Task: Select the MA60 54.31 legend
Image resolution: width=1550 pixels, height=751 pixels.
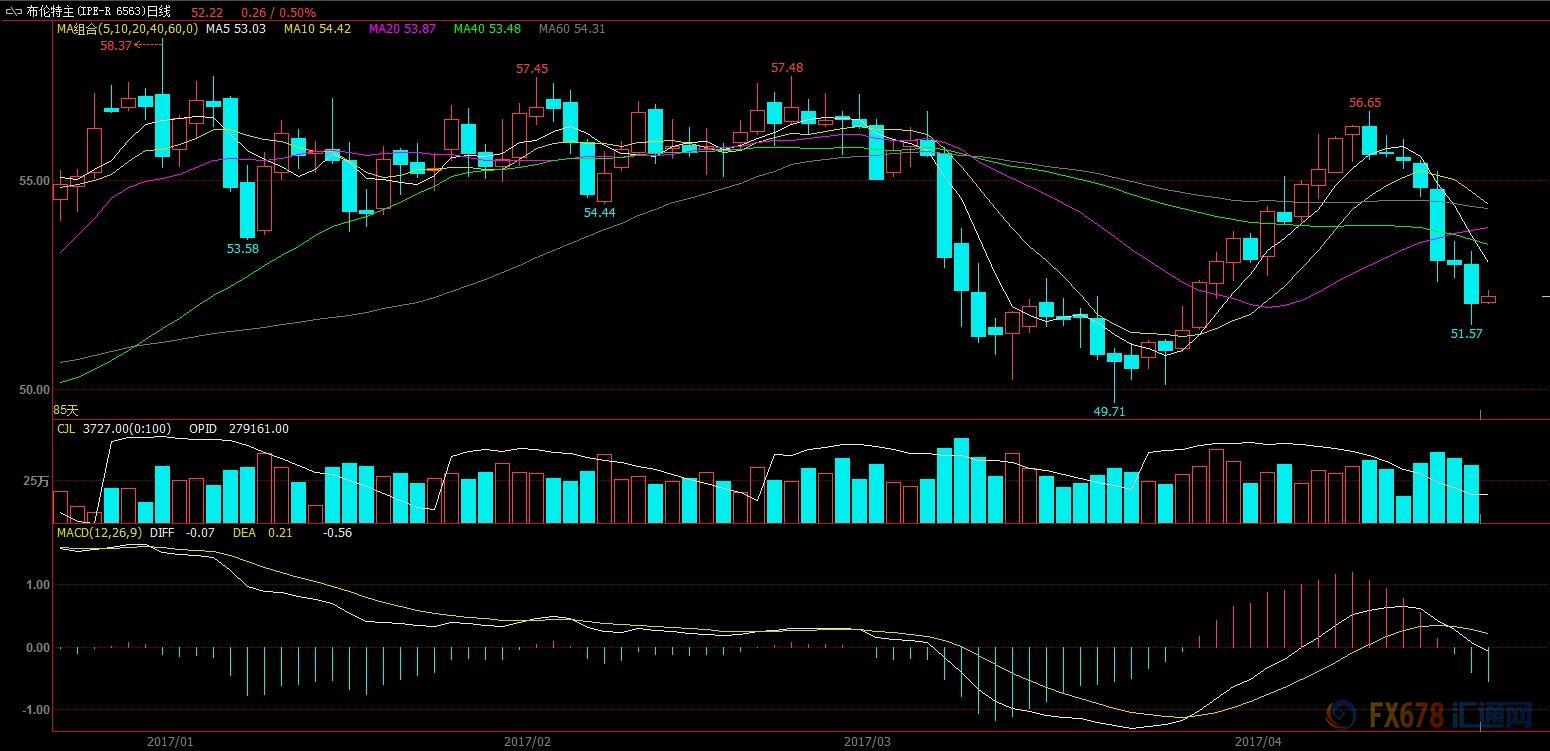Action: click(x=572, y=29)
